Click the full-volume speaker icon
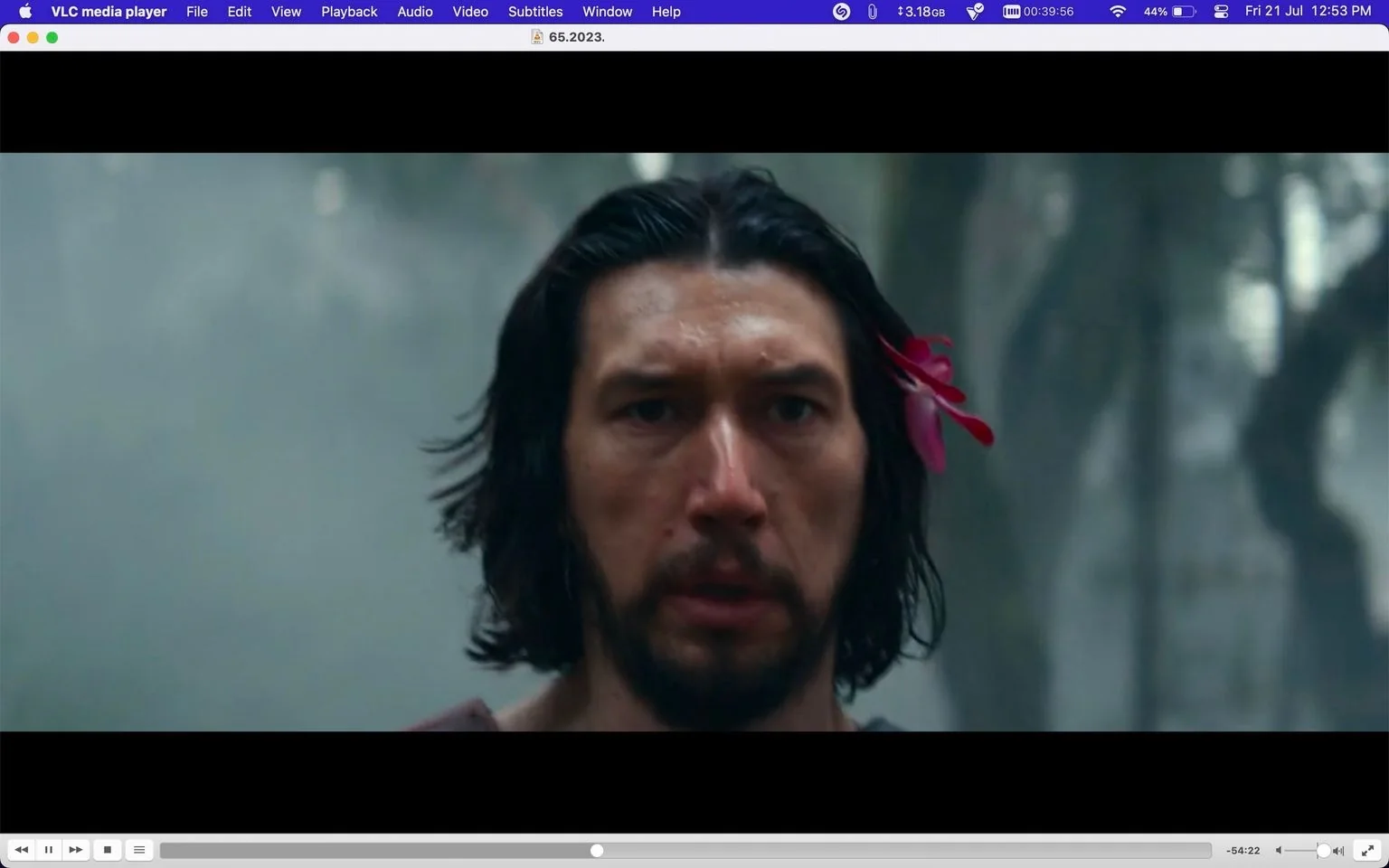The height and width of the screenshot is (868, 1389). [1338, 850]
